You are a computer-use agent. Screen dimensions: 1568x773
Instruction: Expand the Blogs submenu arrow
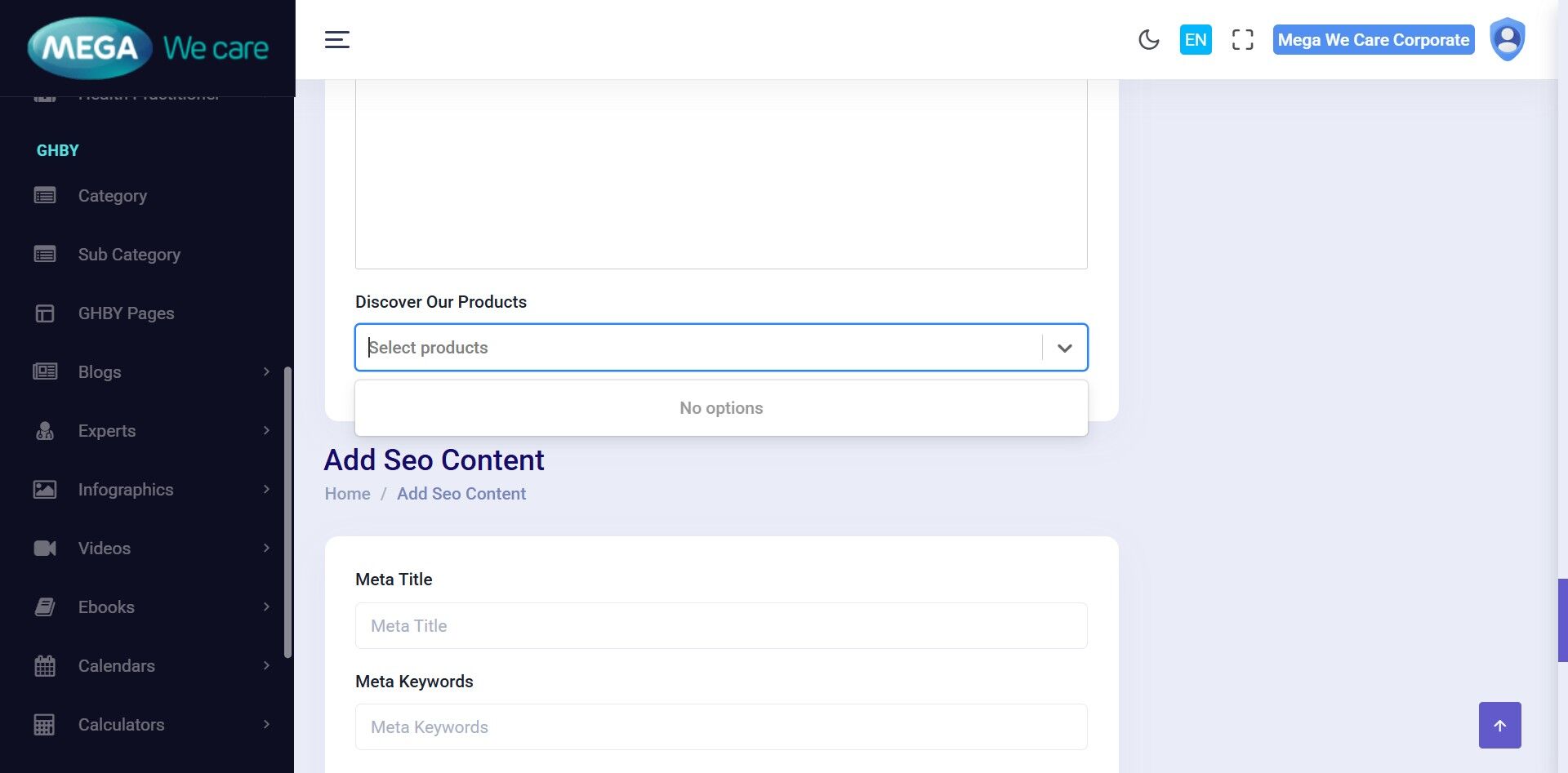pos(266,372)
